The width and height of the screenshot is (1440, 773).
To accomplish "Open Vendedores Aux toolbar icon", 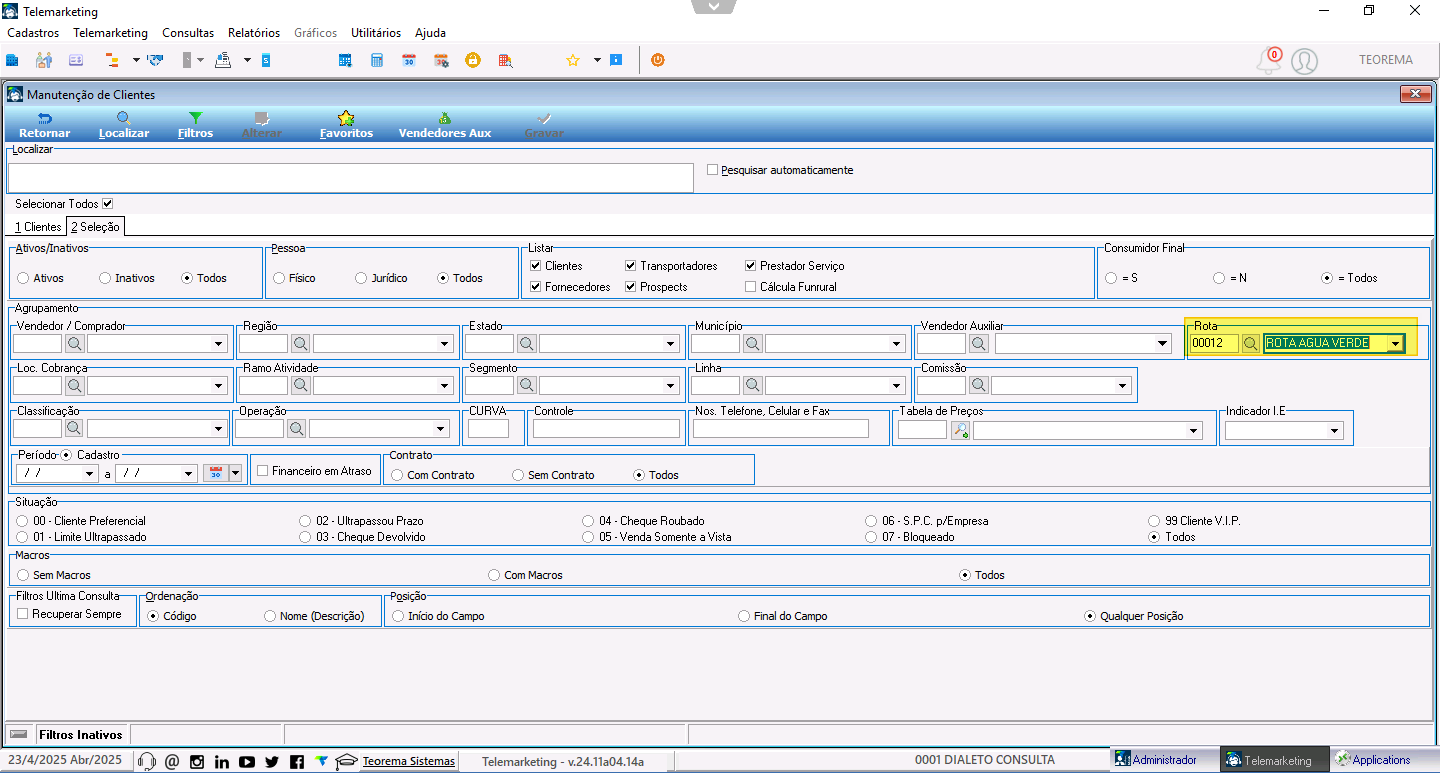I will coord(444,118).
